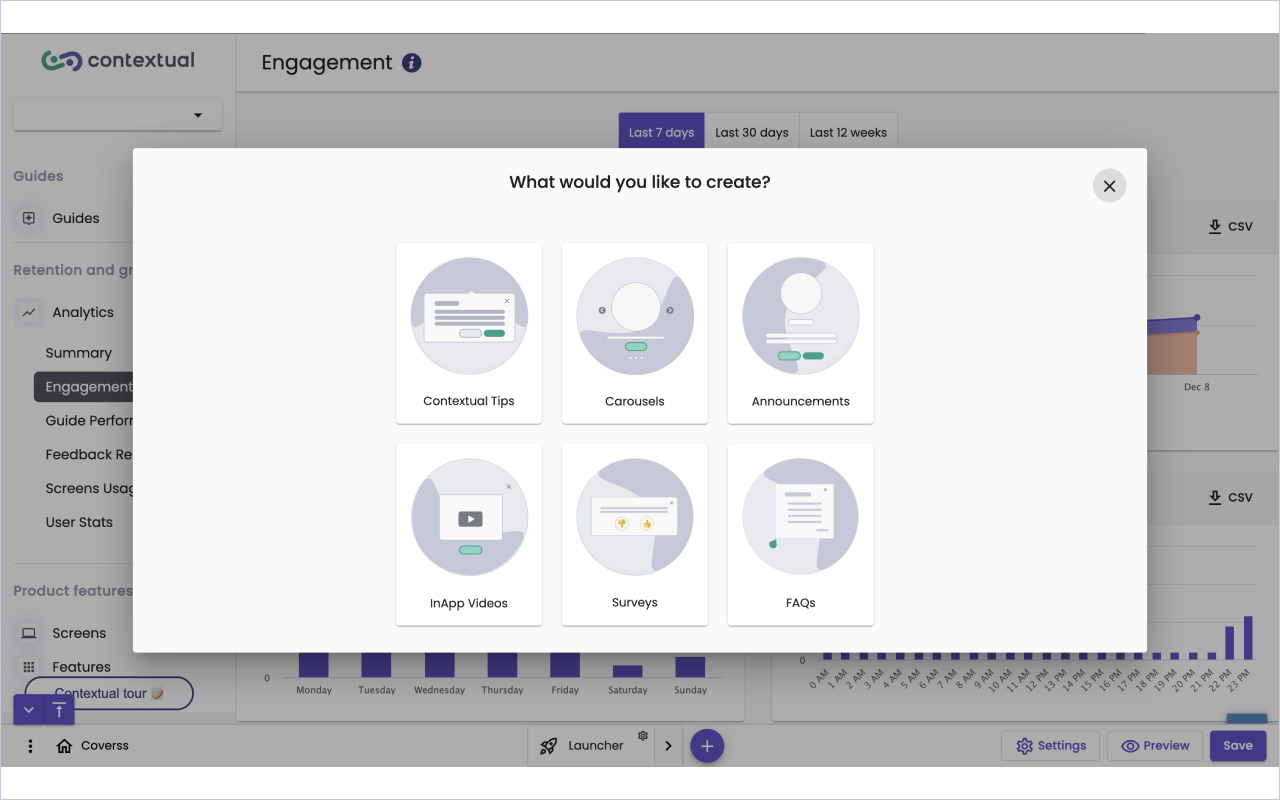Click the contextual logo
The width and height of the screenshot is (1280, 800).
tap(118, 61)
